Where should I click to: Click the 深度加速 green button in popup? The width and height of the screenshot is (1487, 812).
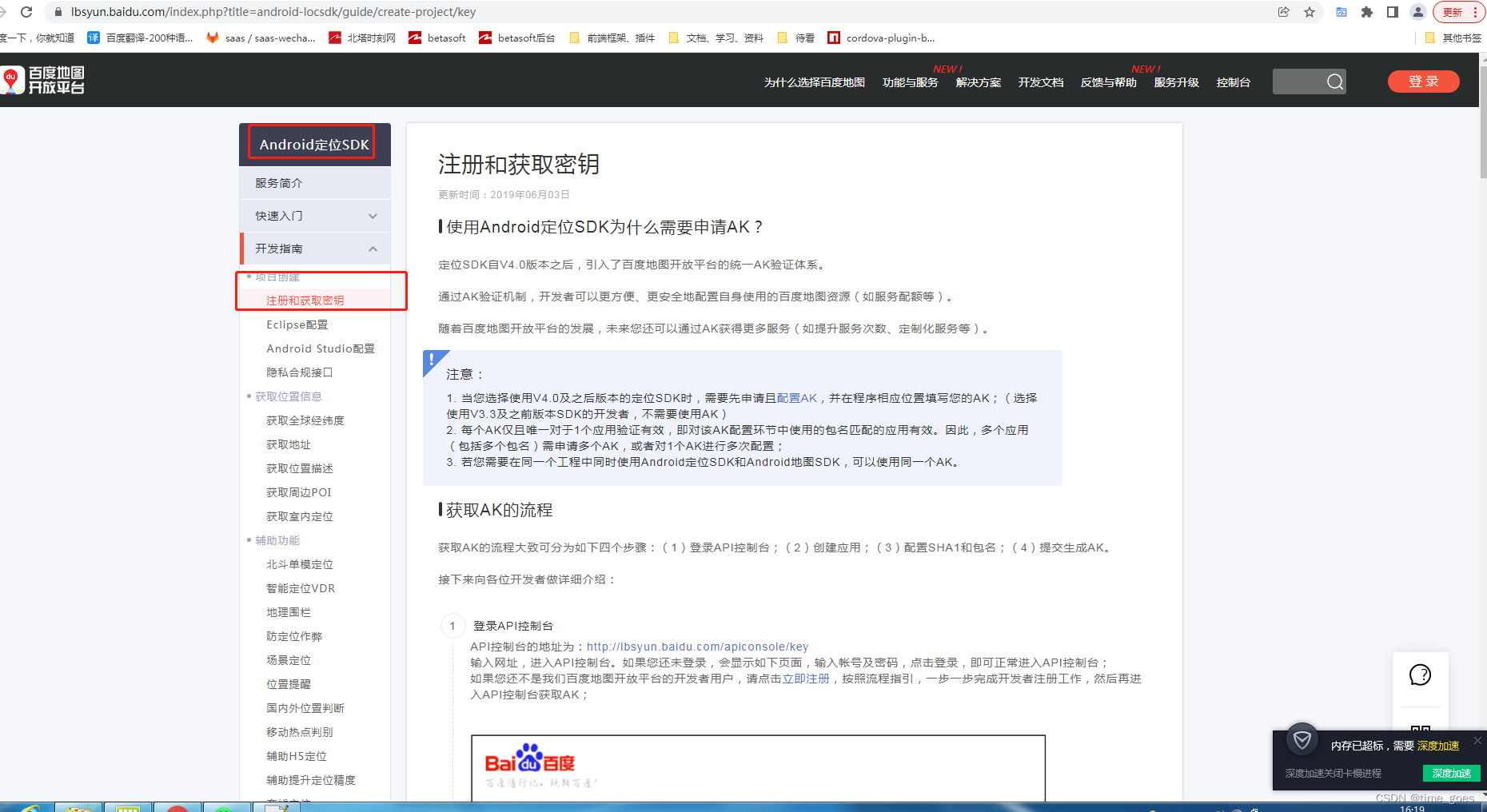(x=1452, y=774)
